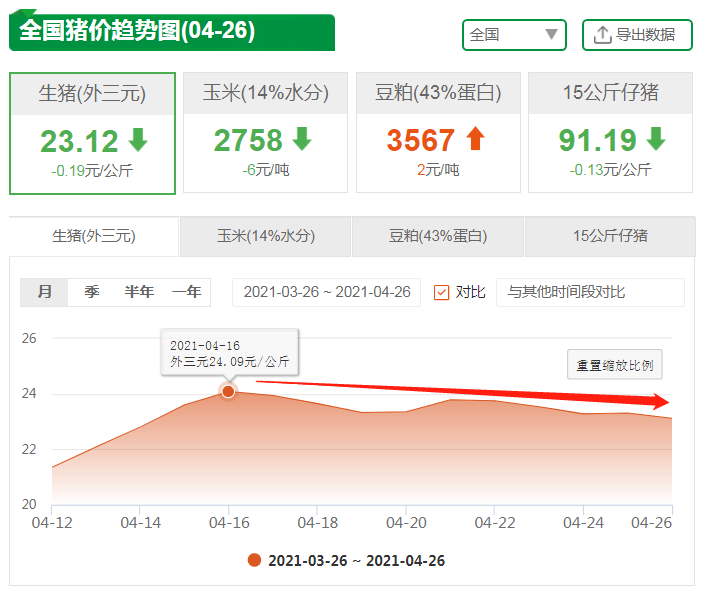707x597 pixels.
Task: Click the 2元/吨 change text
Action: [438, 170]
